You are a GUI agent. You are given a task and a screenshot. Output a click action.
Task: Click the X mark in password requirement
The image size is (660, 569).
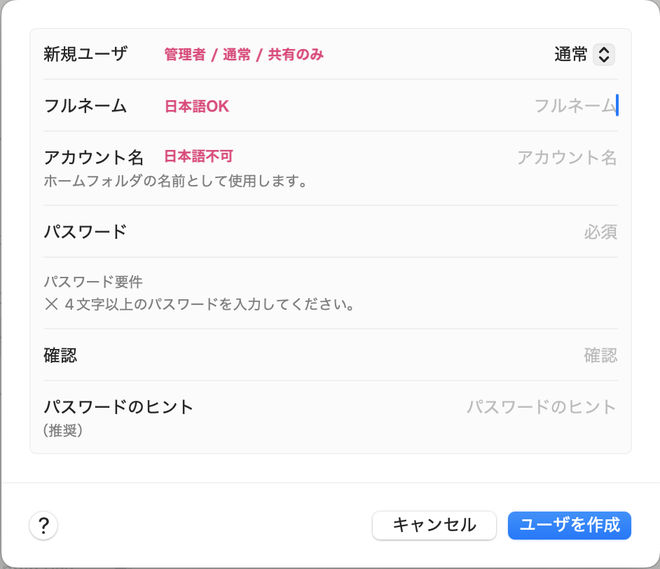coord(50,304)
